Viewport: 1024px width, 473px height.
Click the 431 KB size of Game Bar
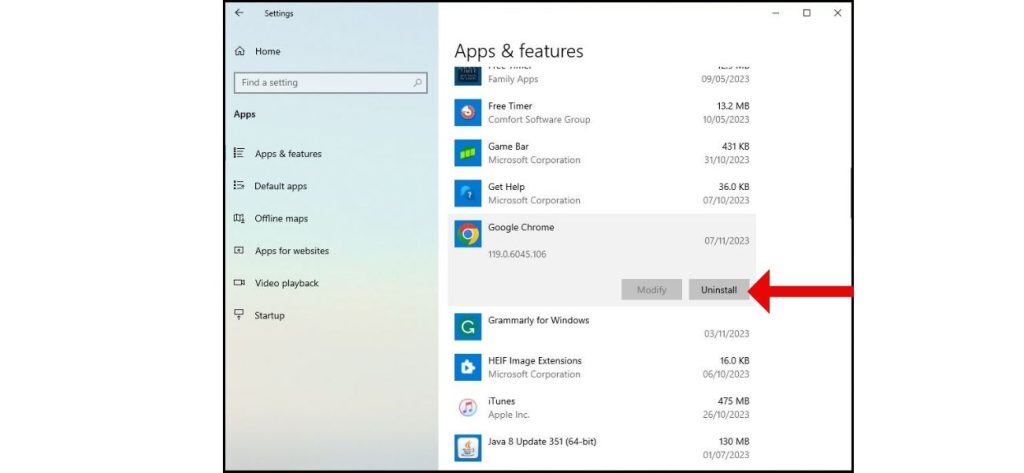tap(735, 146)
